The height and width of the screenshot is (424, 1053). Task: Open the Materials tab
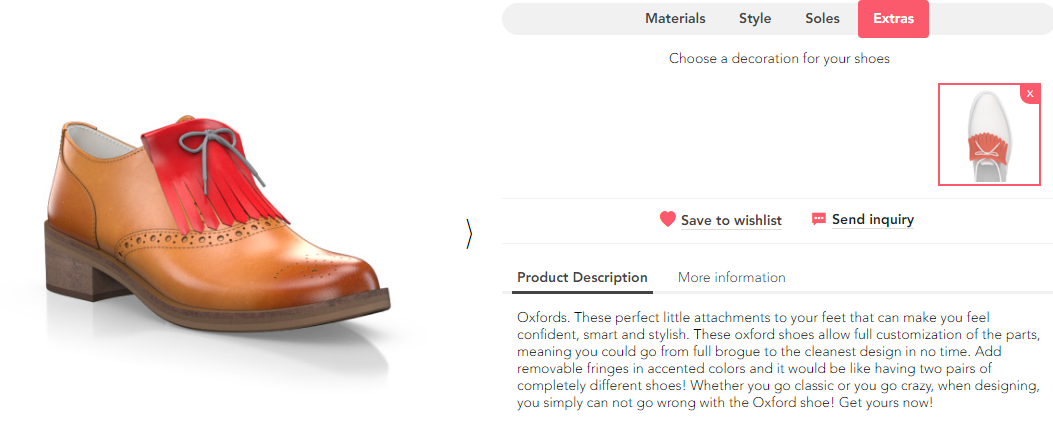[675, 18]
